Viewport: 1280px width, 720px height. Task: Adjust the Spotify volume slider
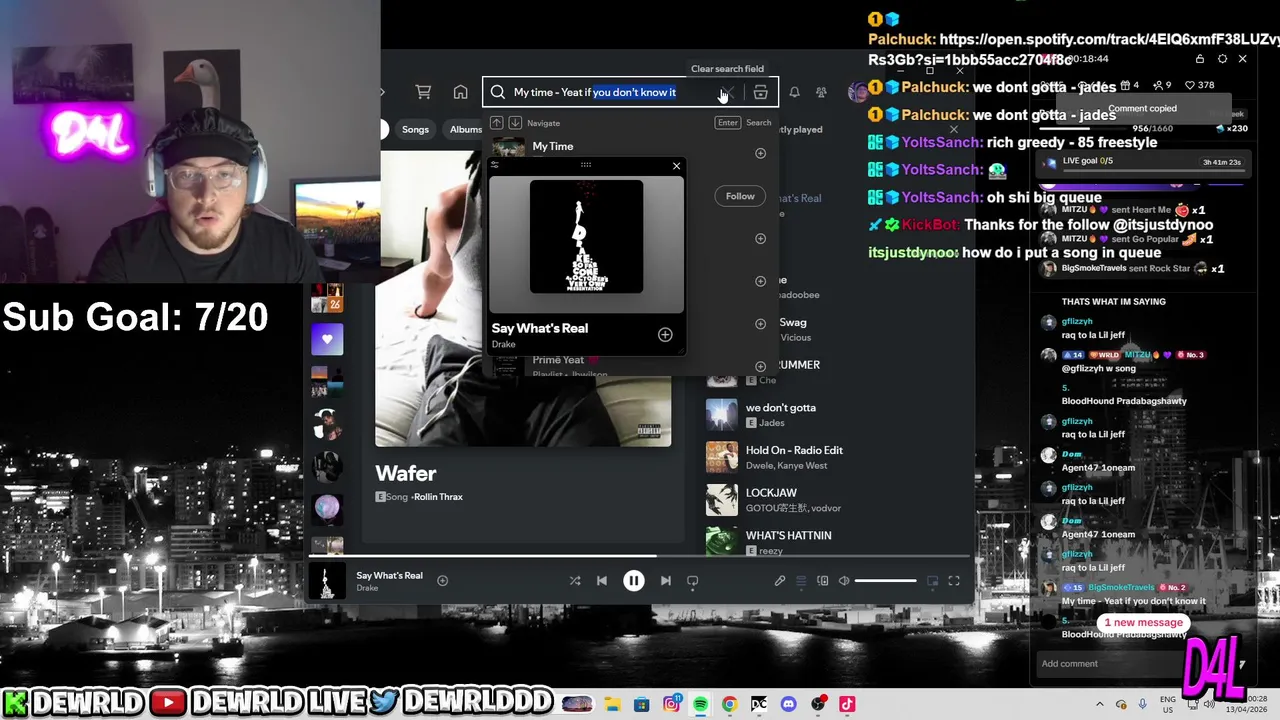click(885, 580)
